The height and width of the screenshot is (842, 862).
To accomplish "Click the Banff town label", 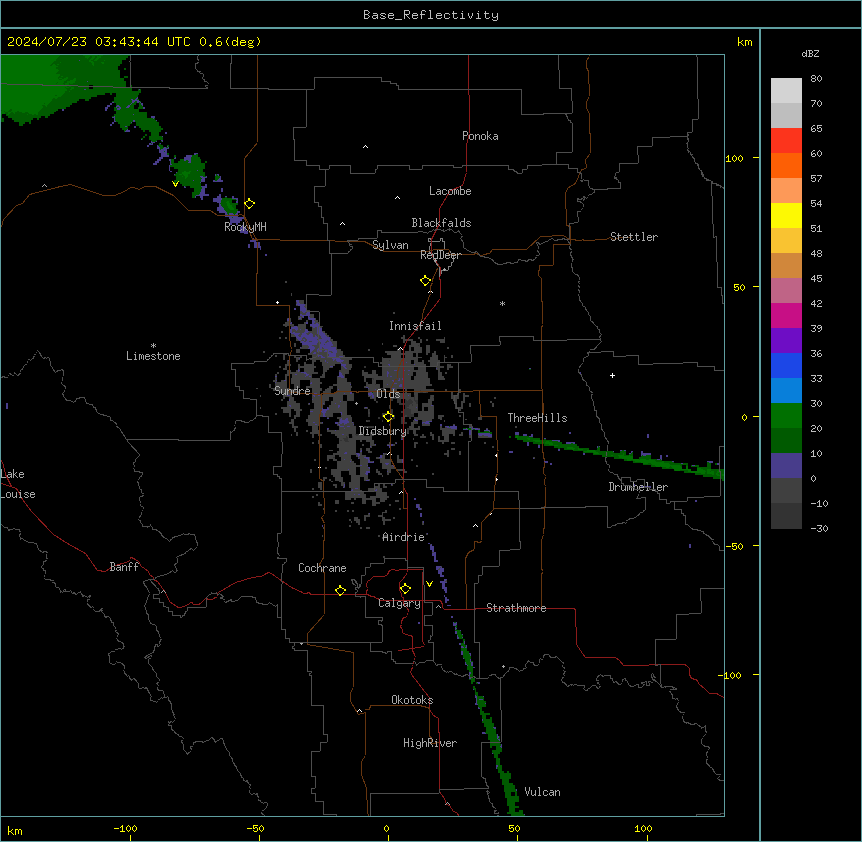I will pos(124,567).
